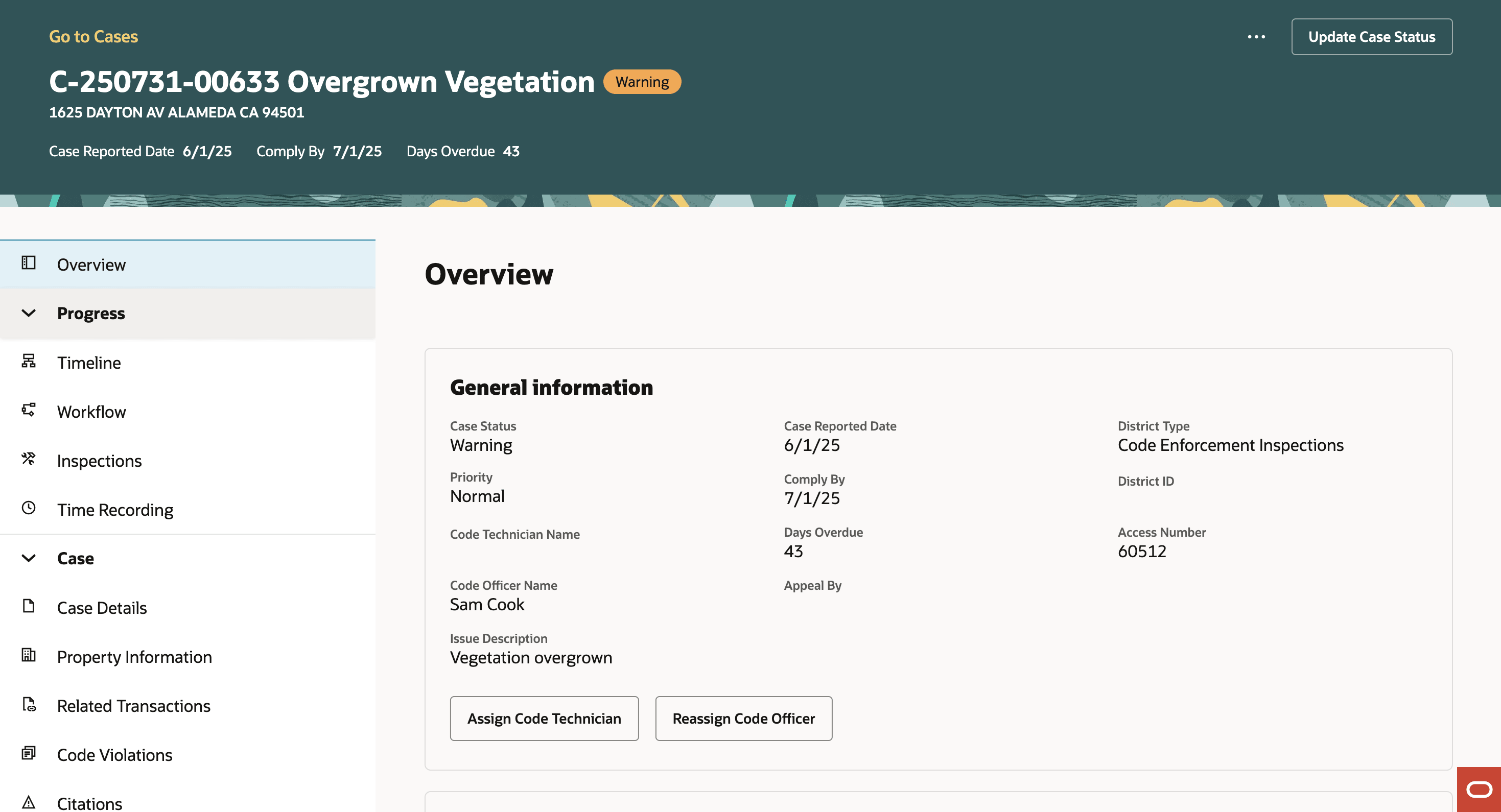Select the Inspections menu item
Image resolution: width=1501 pixels, height=812 pixels.
click(x=99, y=461)
